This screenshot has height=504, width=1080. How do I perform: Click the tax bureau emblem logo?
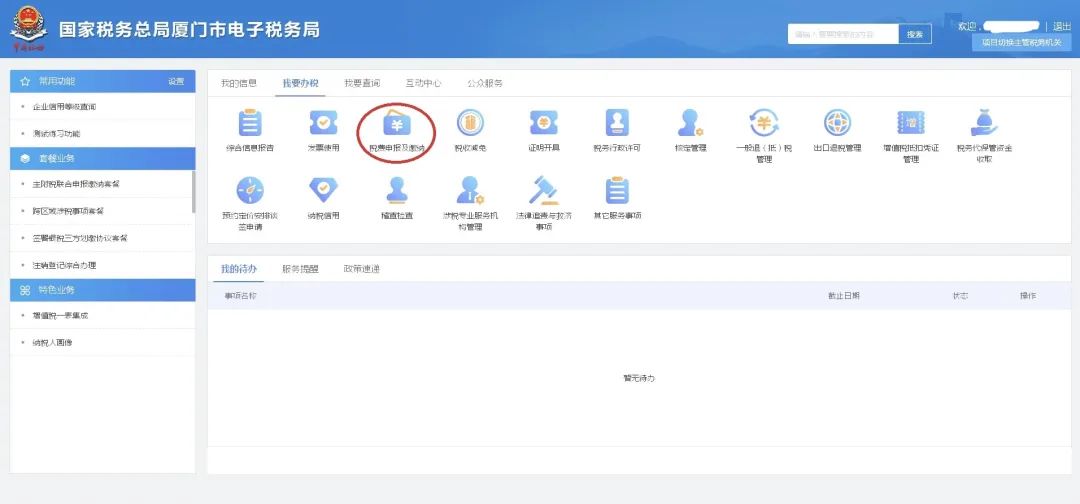(x=28, y=30)
